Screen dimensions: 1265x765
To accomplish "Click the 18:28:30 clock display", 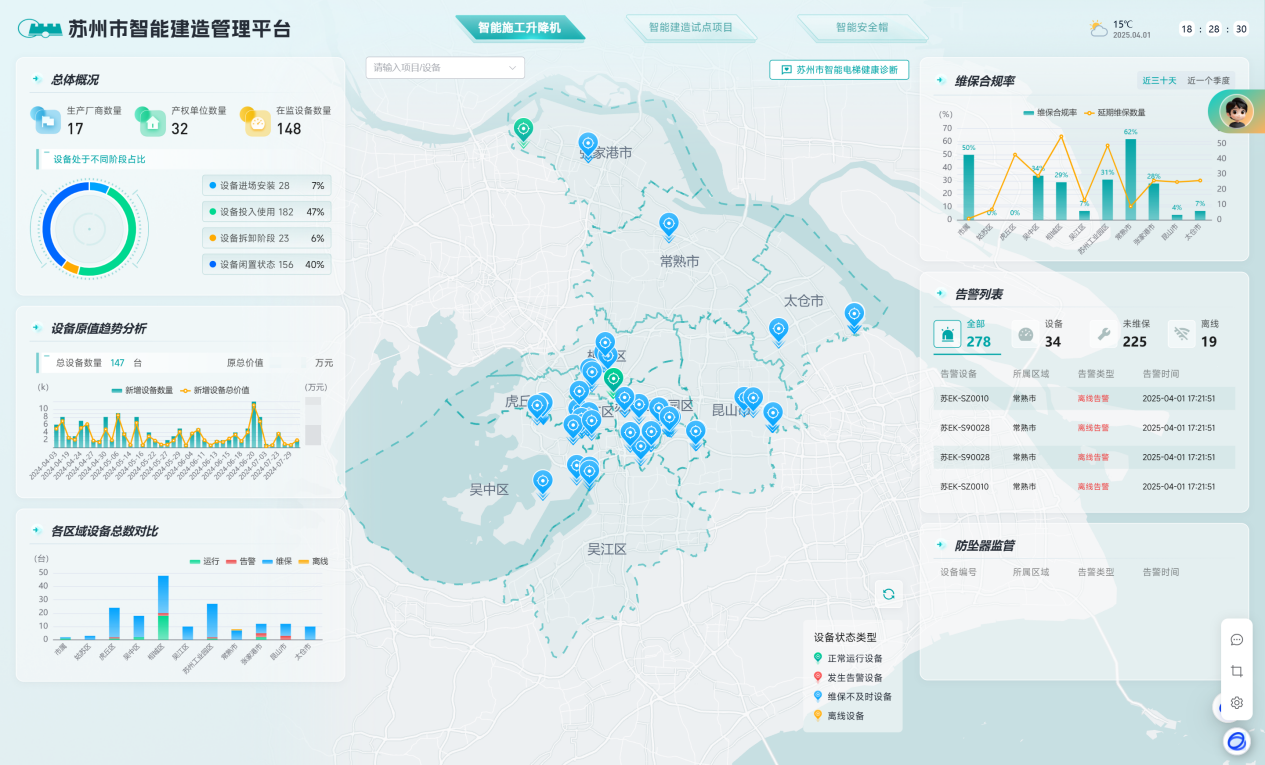I will tap(1214, 29).
